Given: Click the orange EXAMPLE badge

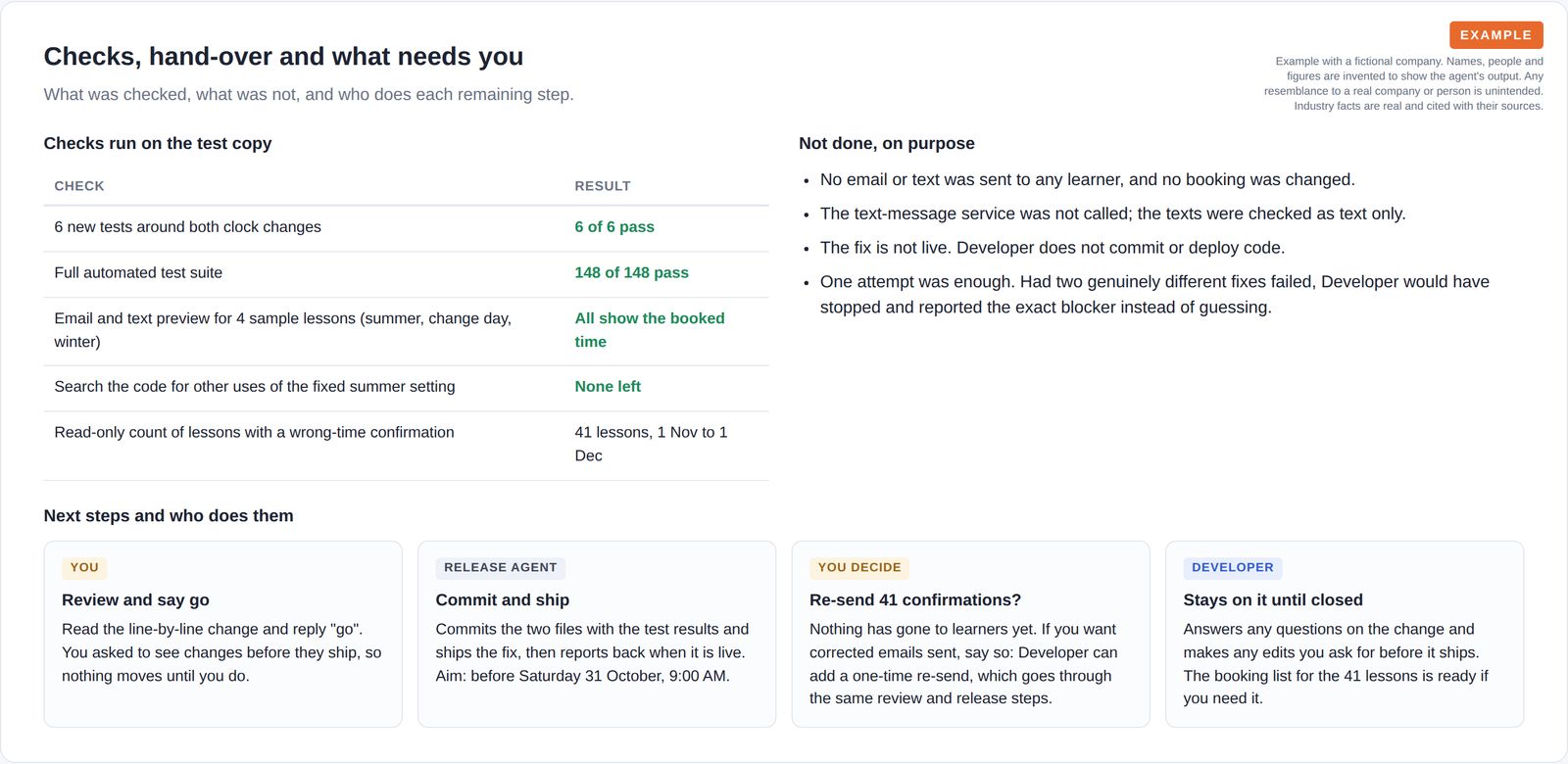Looking at the screenshot, I should [1495, 35].
